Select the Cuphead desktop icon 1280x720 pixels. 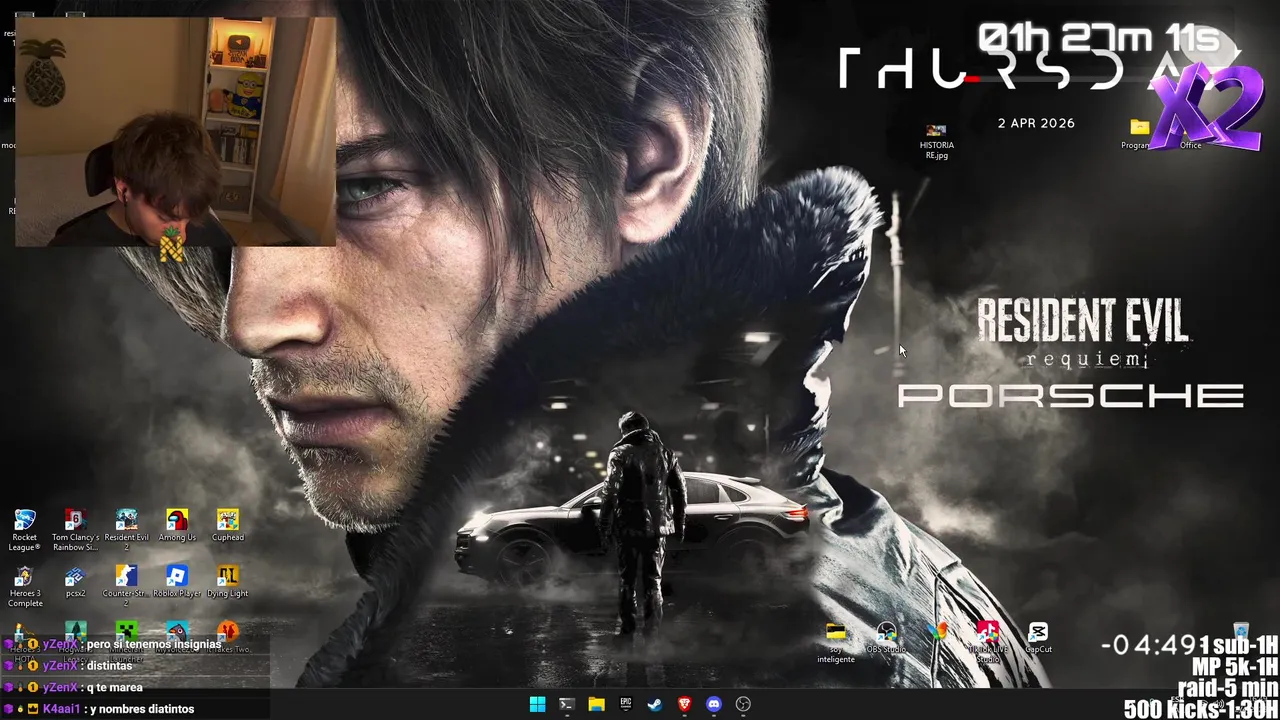228,526
